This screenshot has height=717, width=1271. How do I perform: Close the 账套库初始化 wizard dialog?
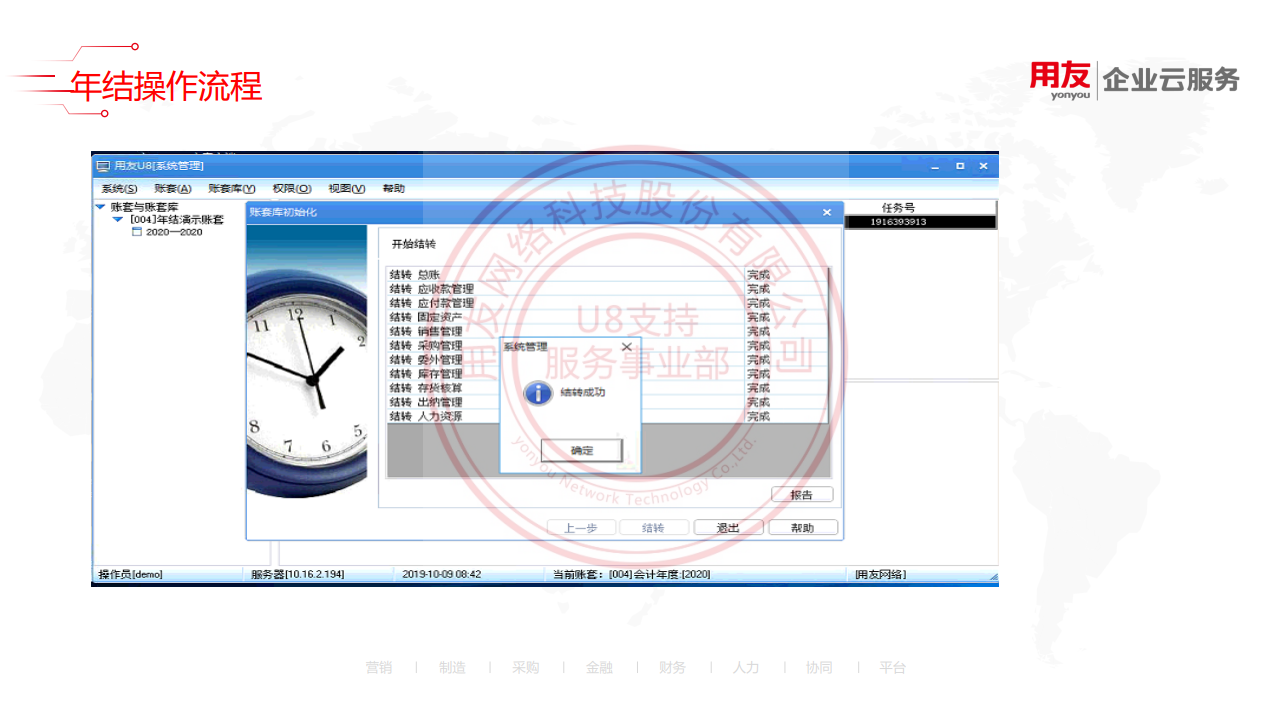click(827, 212)
